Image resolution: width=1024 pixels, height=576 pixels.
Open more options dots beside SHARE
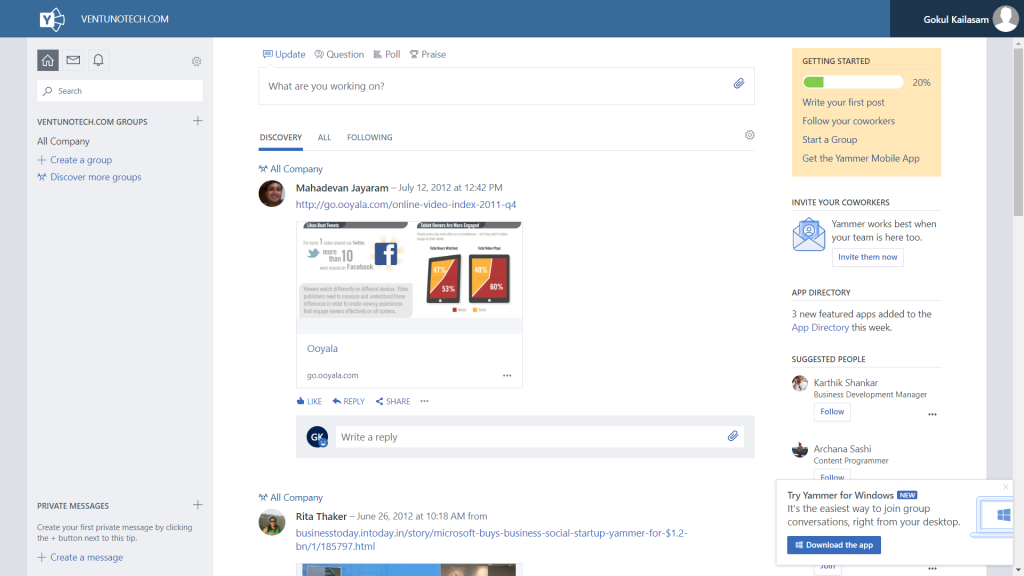pyautogui.click(x=424, y=401)
